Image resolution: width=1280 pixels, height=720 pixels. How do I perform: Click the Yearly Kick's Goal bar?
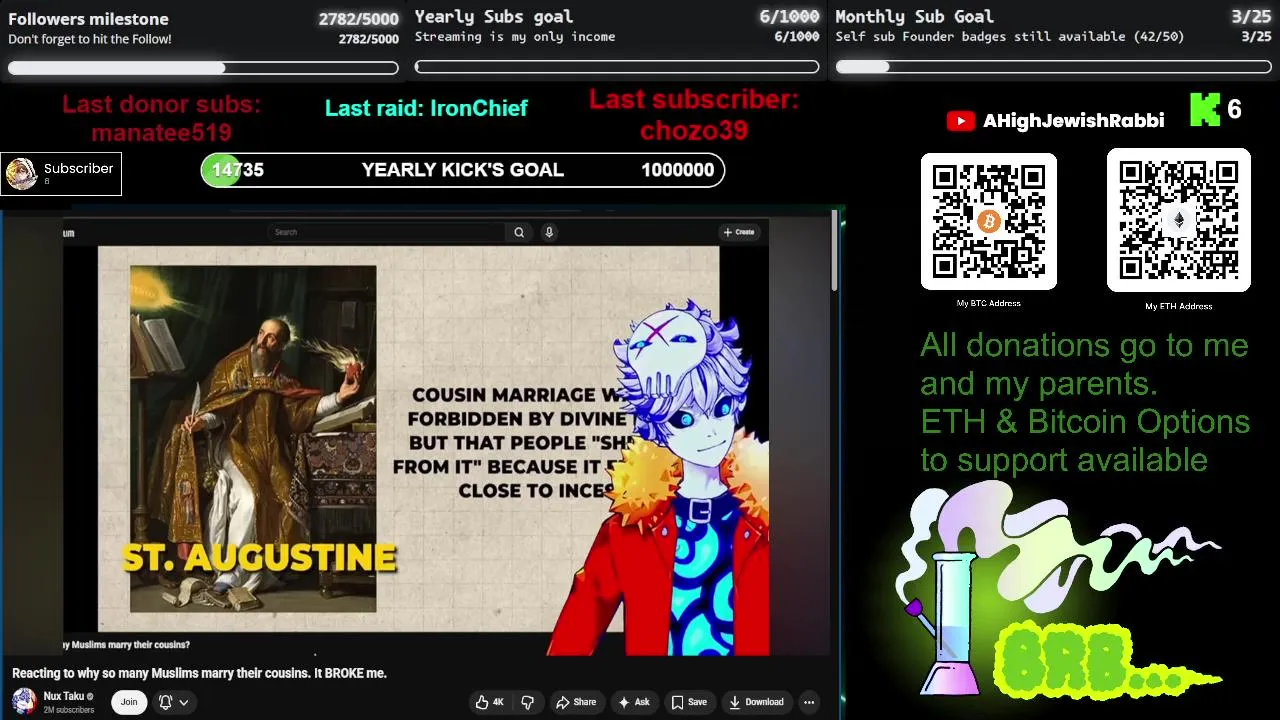click(463, 170)
